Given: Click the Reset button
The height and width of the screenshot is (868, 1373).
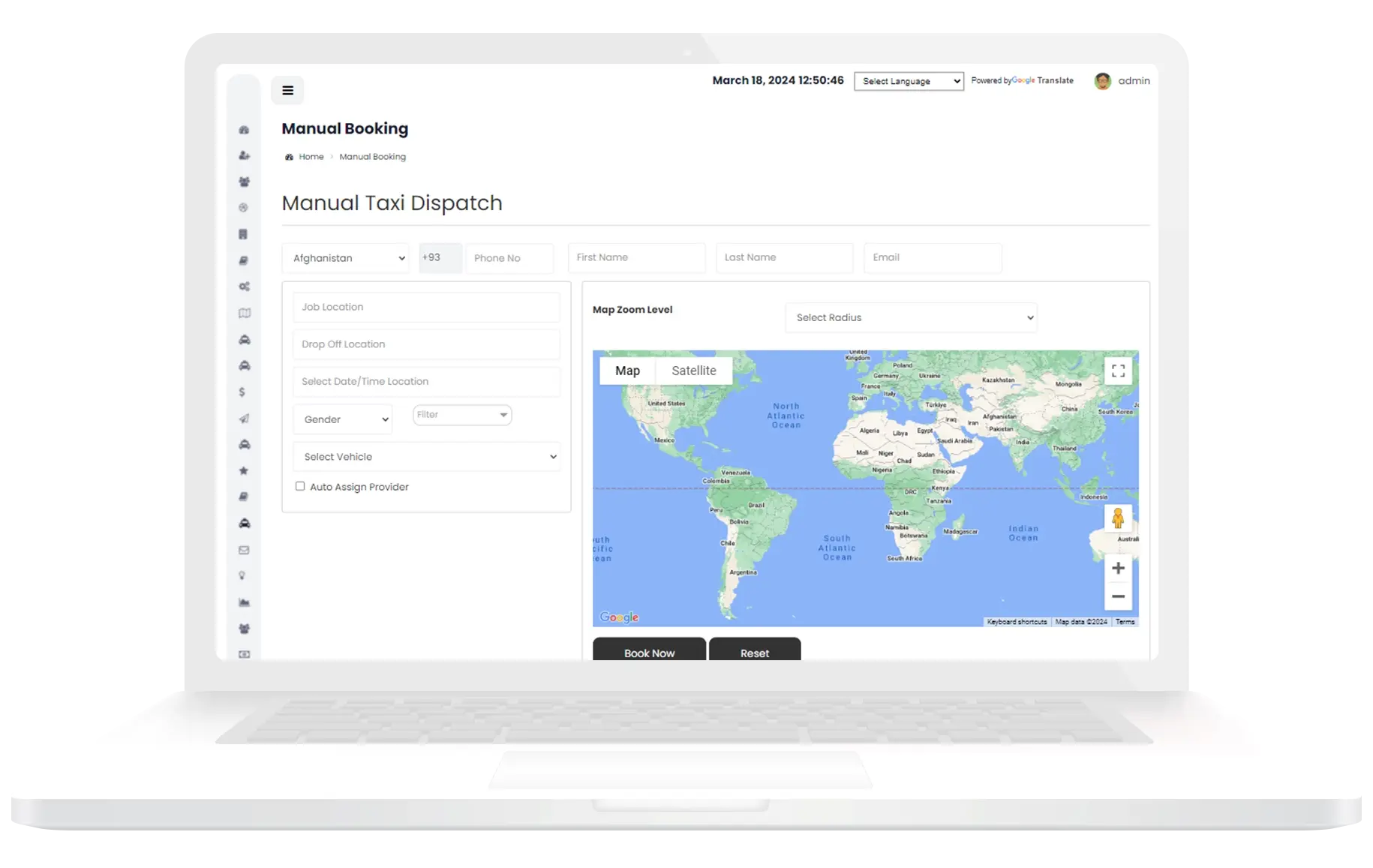Looking at the screenshot, I should click(x=755, y=650).
